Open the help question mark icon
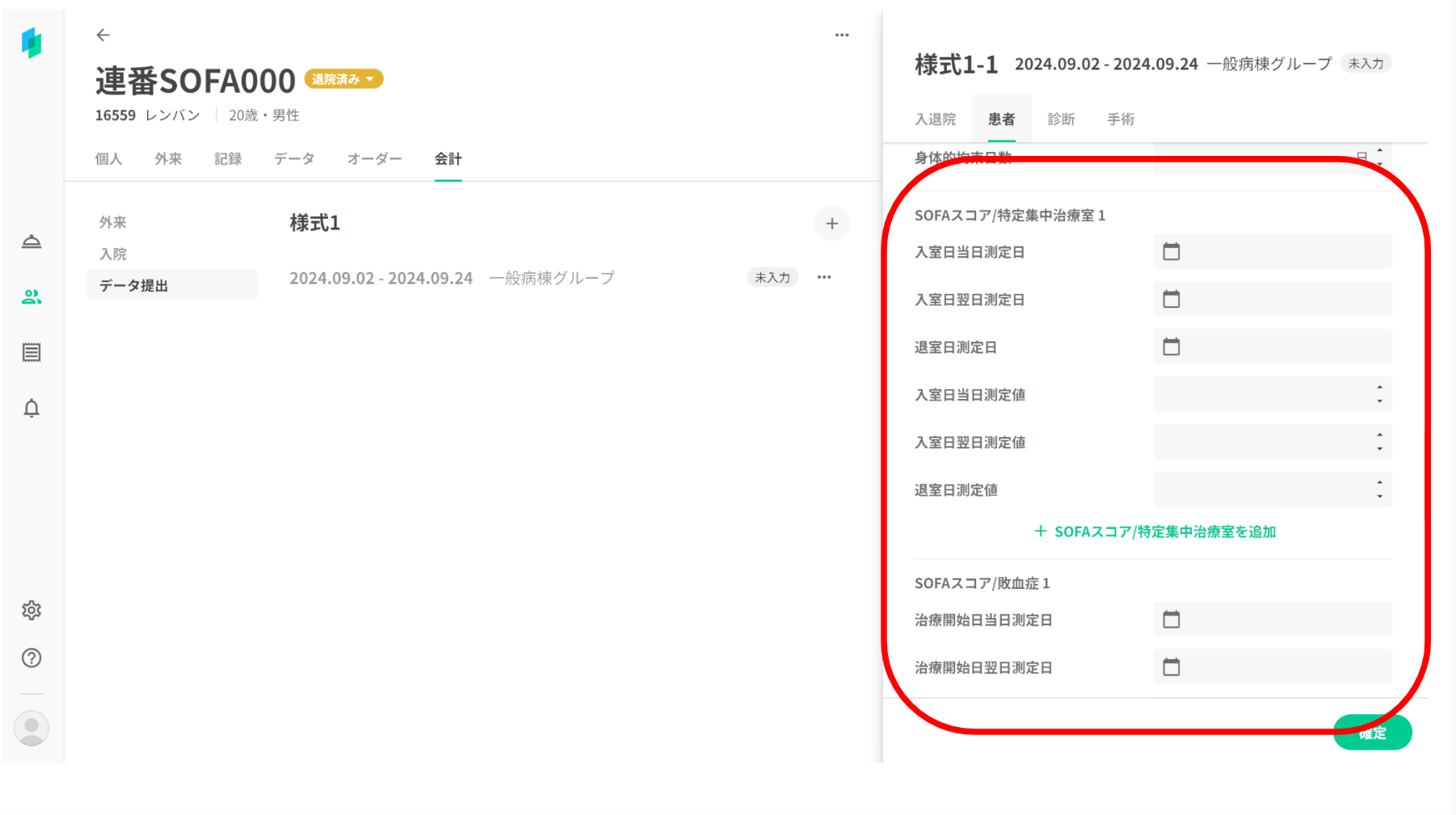 [32, 657]
